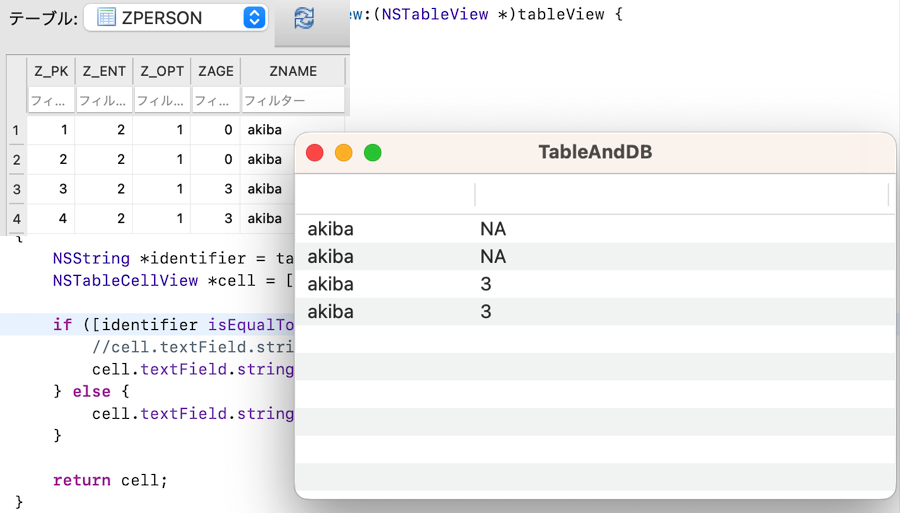Sort by the Z_PK column header

(50, 71)
